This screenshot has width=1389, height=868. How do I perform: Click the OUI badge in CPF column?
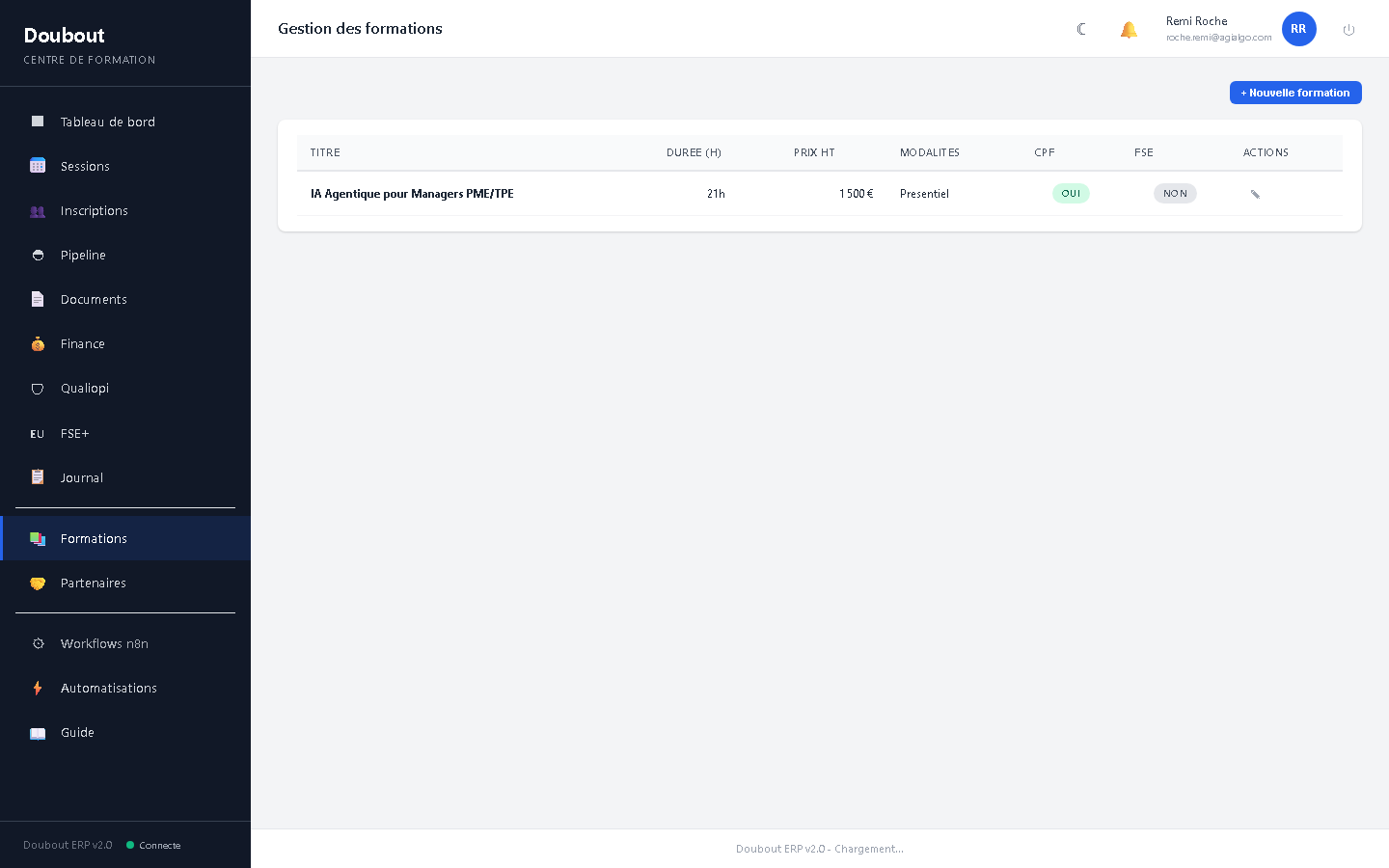point(1071,194)
